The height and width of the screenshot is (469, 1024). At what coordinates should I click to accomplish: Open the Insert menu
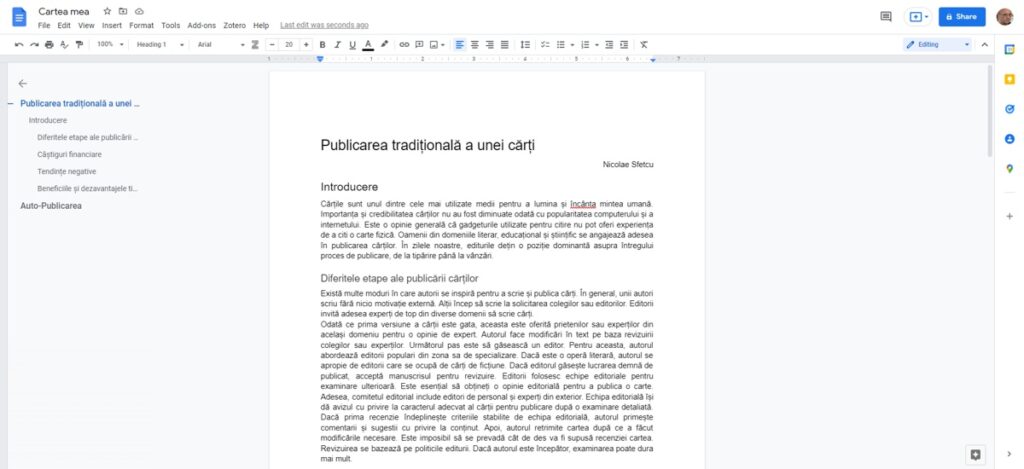point(112,25)
